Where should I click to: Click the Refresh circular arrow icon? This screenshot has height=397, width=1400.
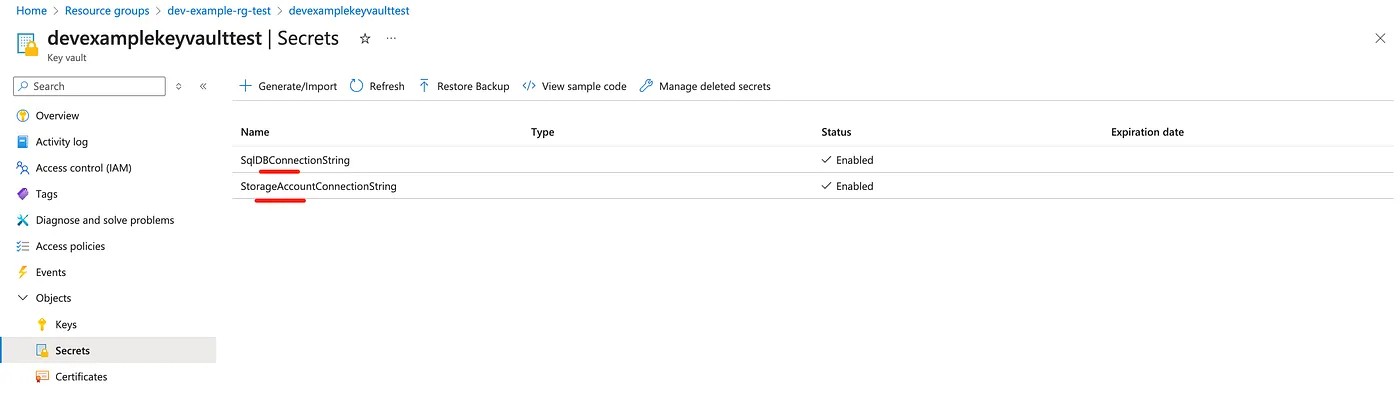(356, 86)
